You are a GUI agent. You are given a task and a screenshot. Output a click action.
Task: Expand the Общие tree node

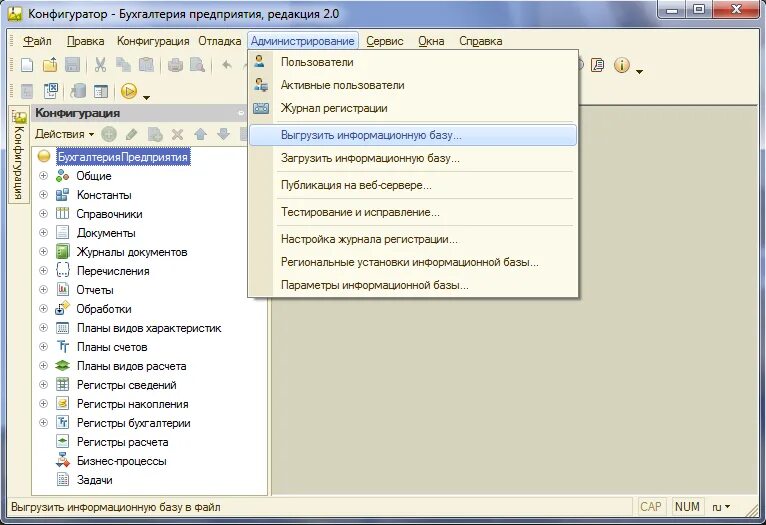click(43, 175)
